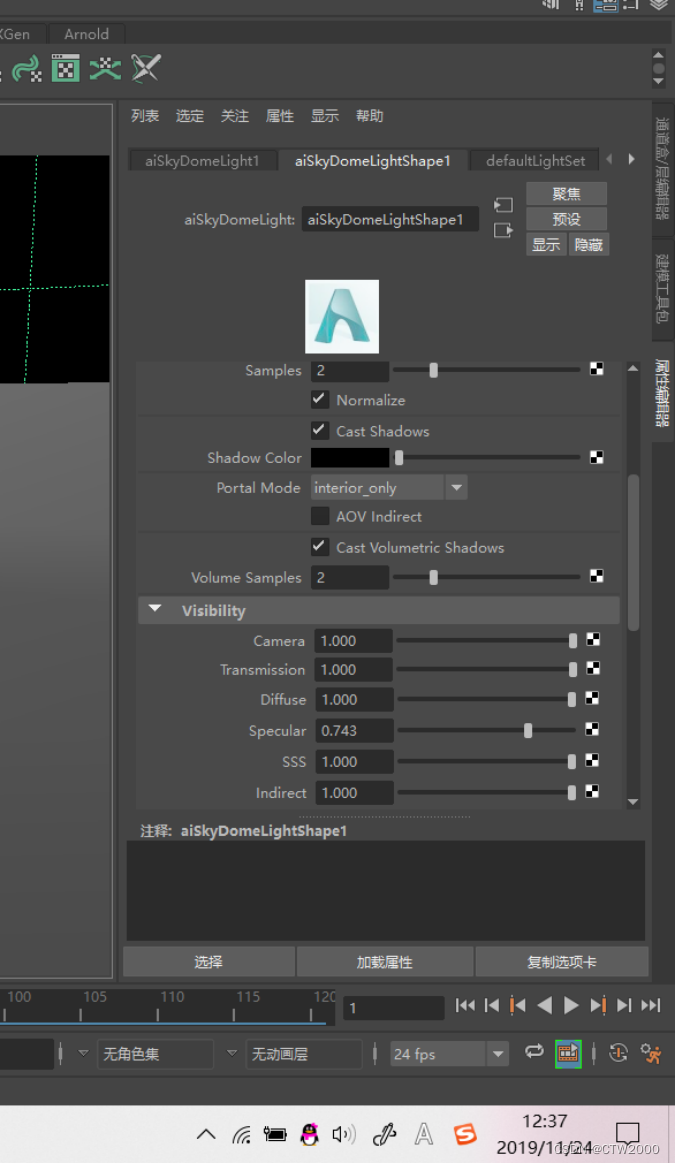Viewport: 675px width, 1164px height.
Task: Click the Camera map checker icon
Action: coord(593,640)
